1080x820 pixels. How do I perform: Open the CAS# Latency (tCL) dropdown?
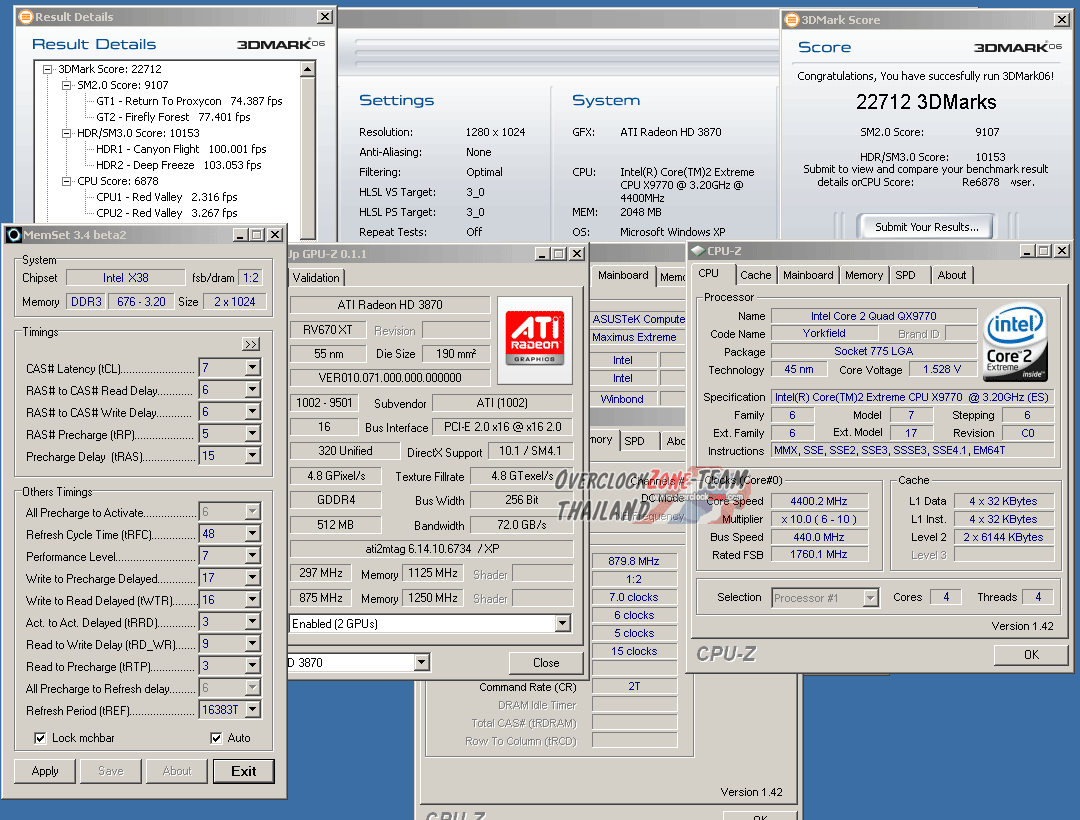point(252,368)
